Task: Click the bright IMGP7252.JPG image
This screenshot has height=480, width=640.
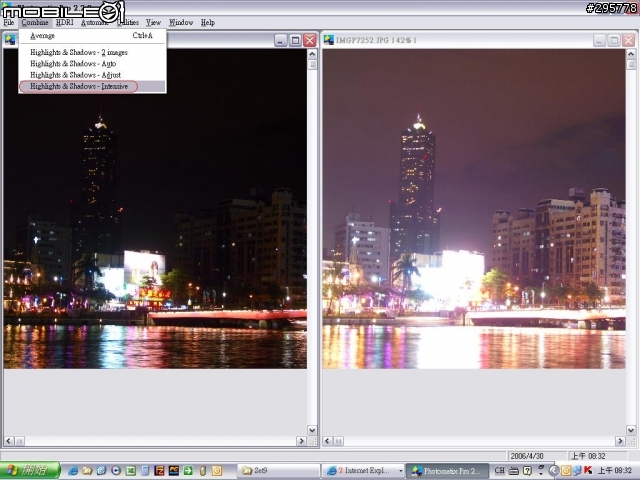Action: coord(474,209)
